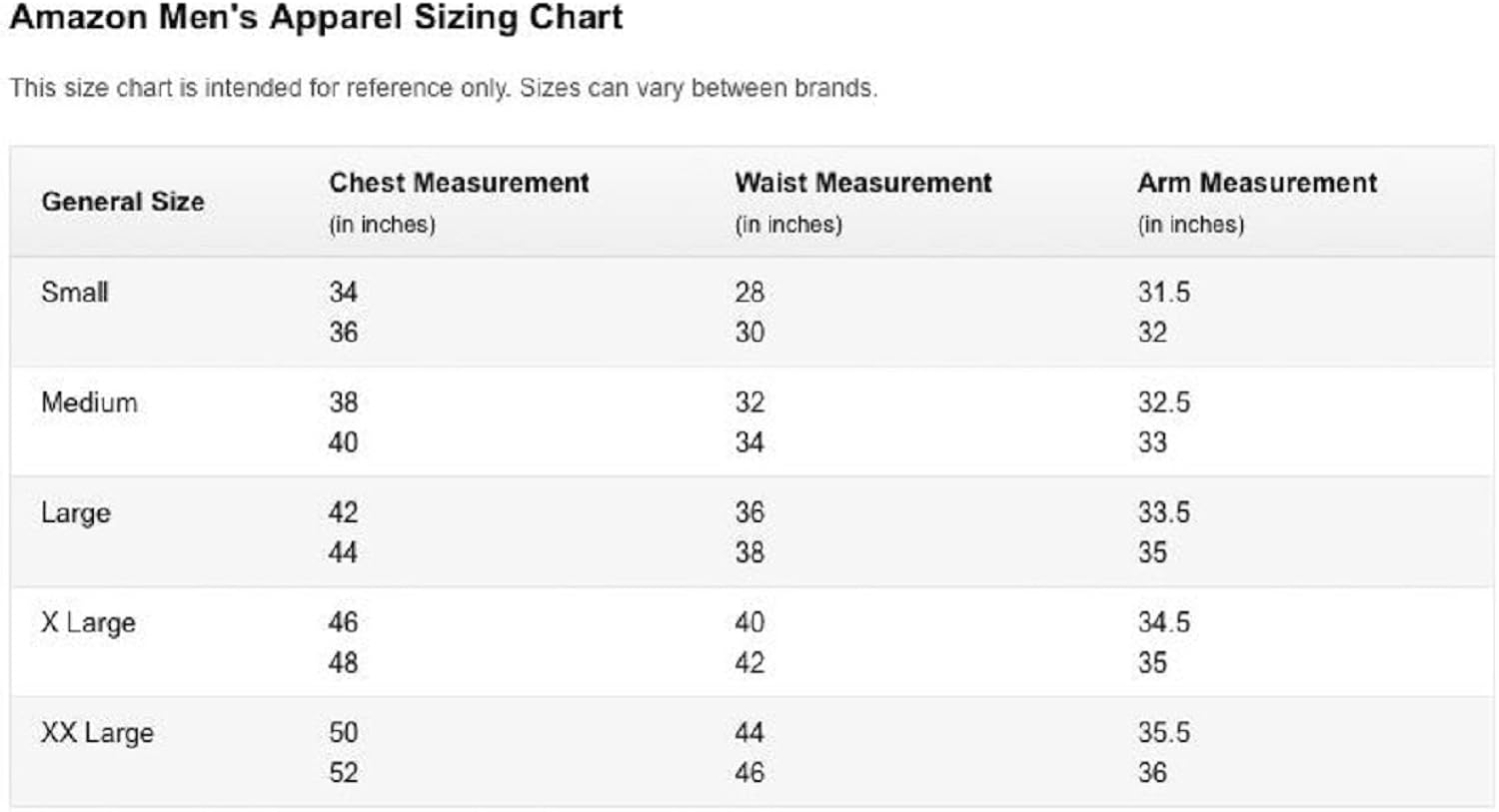Click the Arm Measurement column header

pos(1257,183)
